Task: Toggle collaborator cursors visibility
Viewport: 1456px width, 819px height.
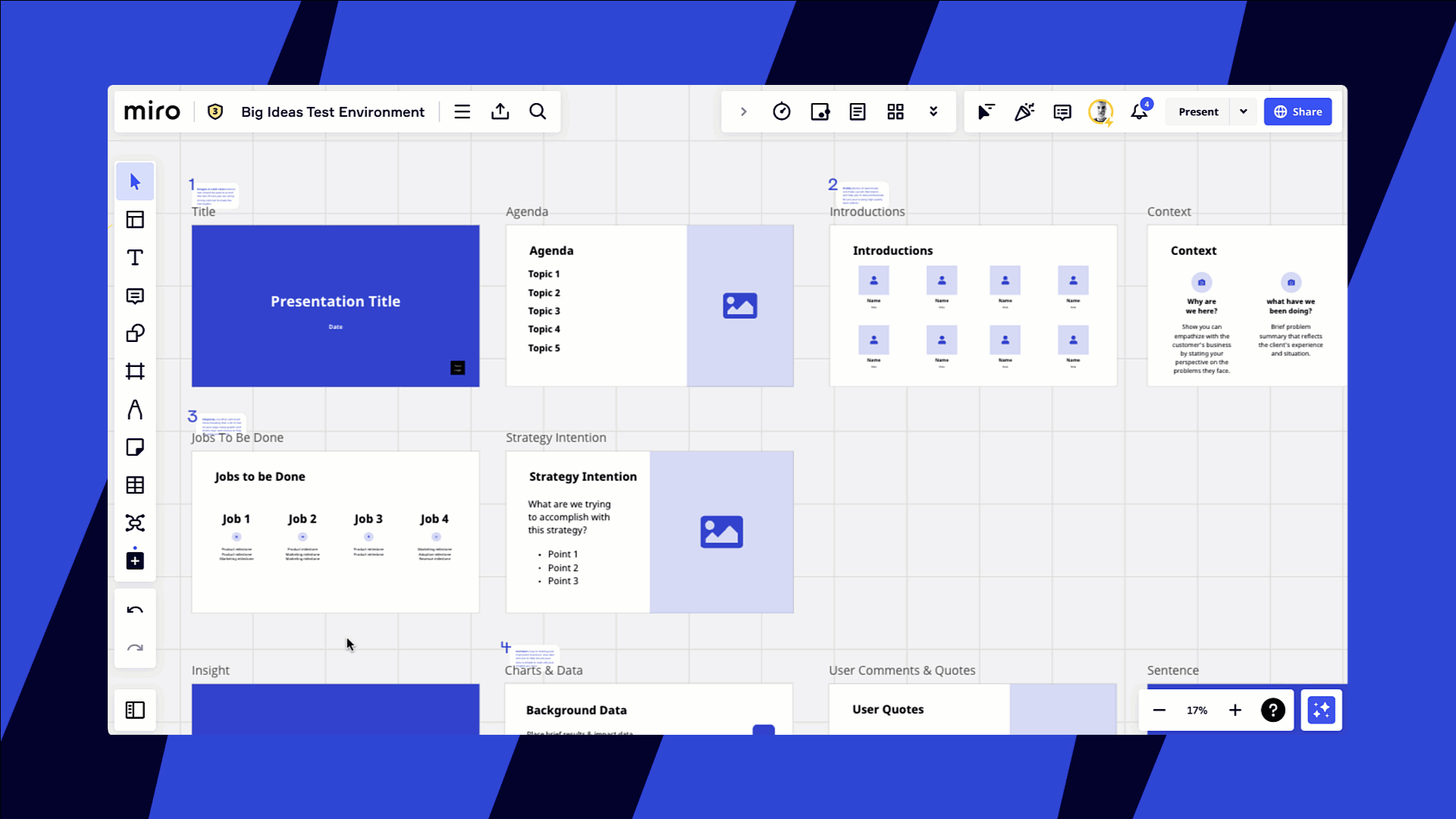Action: tap(986, 112)
